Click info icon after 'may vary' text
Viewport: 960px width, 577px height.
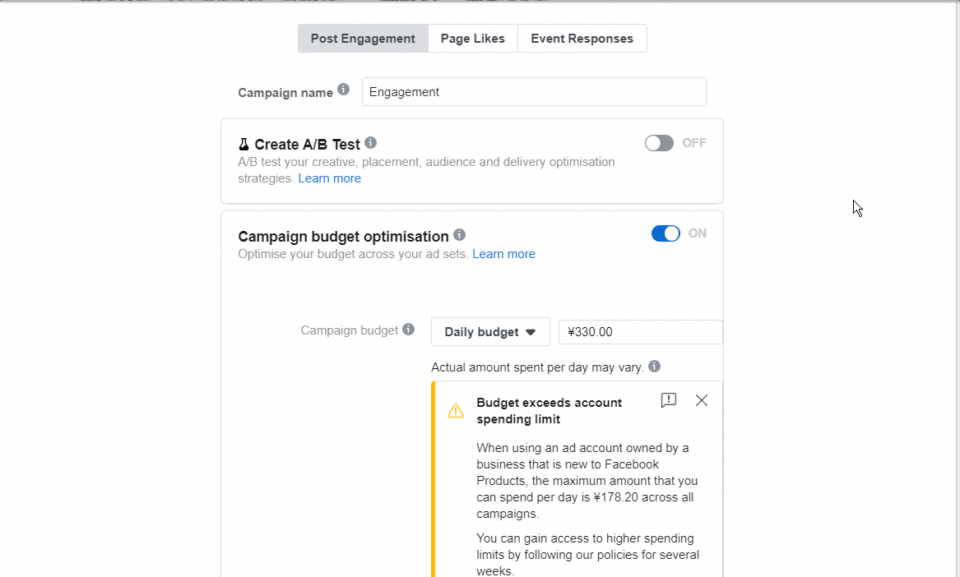click(654, 366)
